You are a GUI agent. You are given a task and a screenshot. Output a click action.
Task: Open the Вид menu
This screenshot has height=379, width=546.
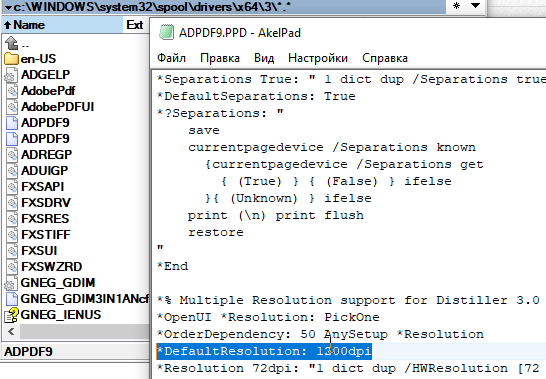click(264, 58)
